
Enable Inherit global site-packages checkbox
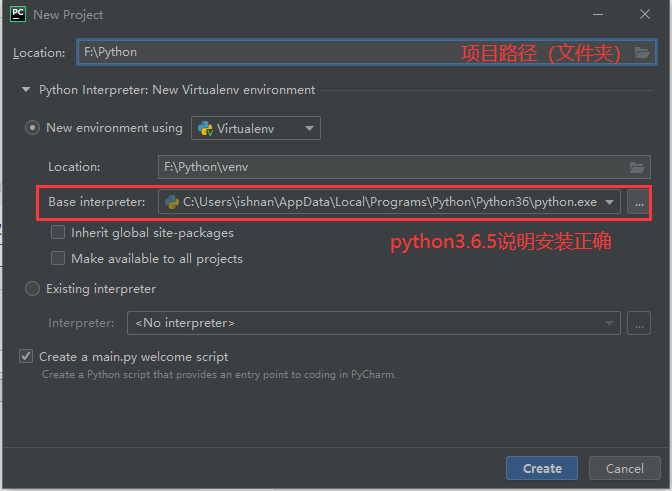tap(58, 233)
